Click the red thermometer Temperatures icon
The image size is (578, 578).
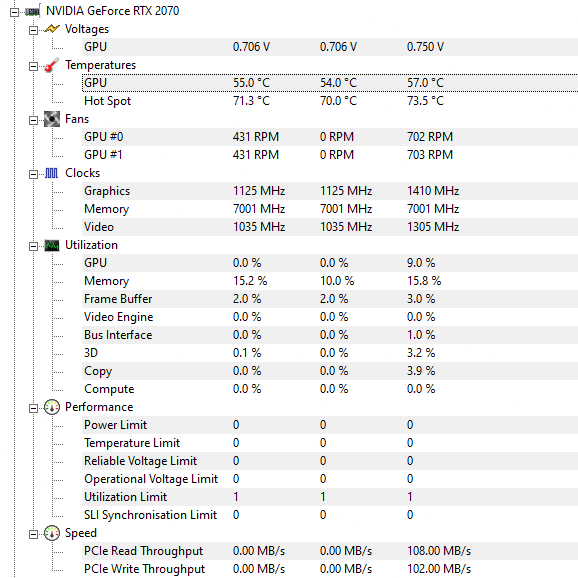point(52,65)
